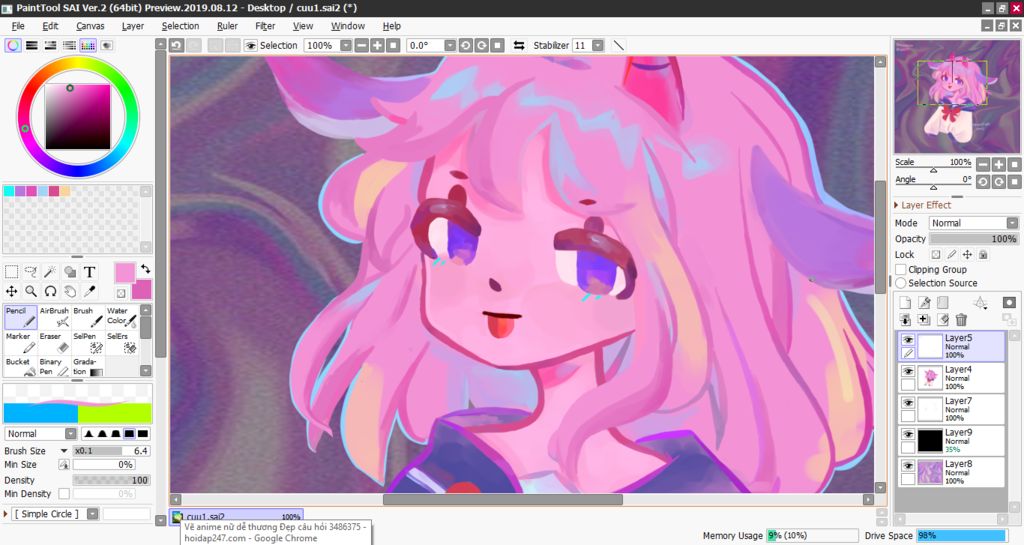Adjust the layer Opacity slider
This screenshot has width=1024, height=545.
point(974,239)
